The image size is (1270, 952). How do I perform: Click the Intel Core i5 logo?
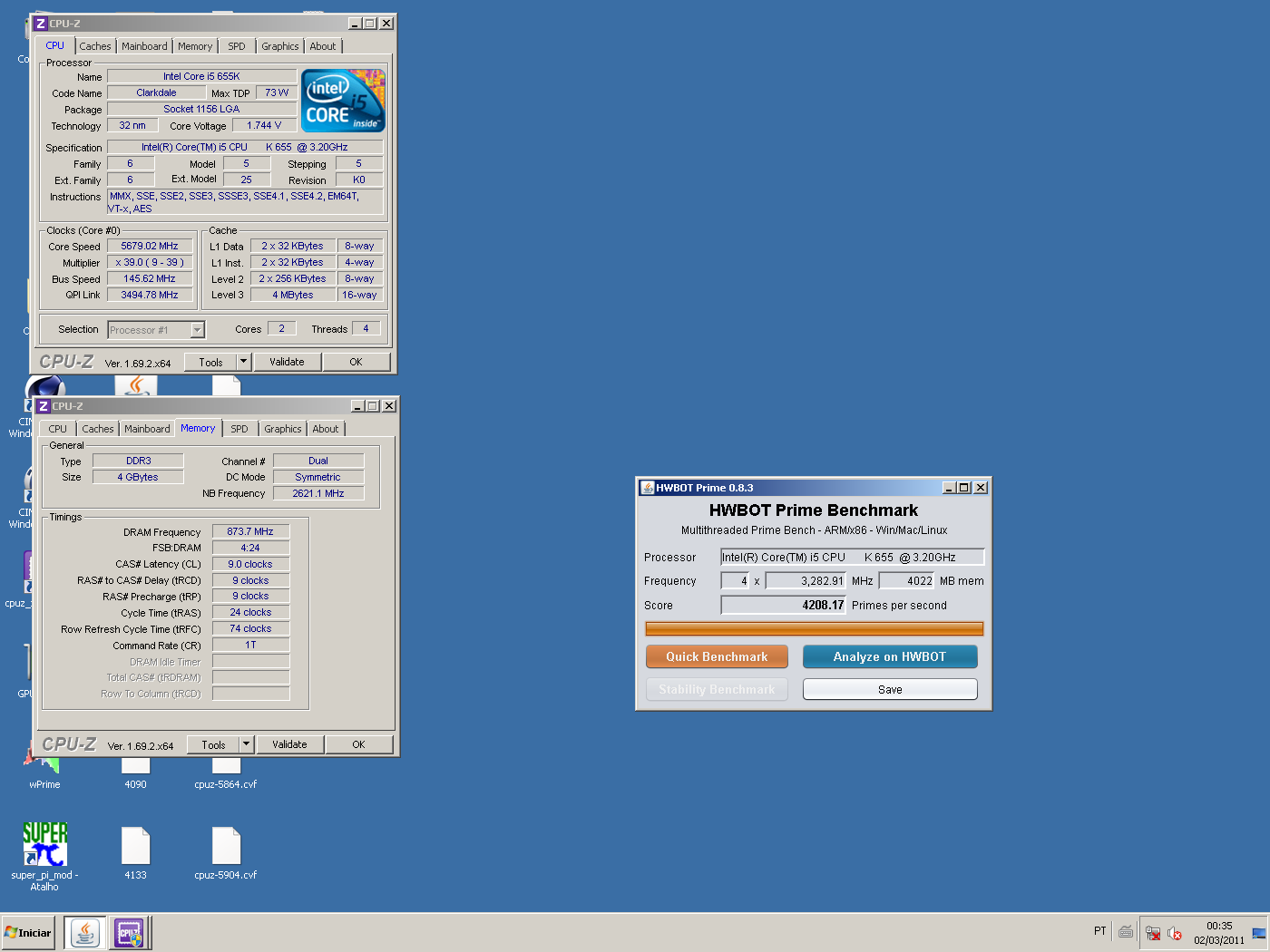(x=343, y=101)
